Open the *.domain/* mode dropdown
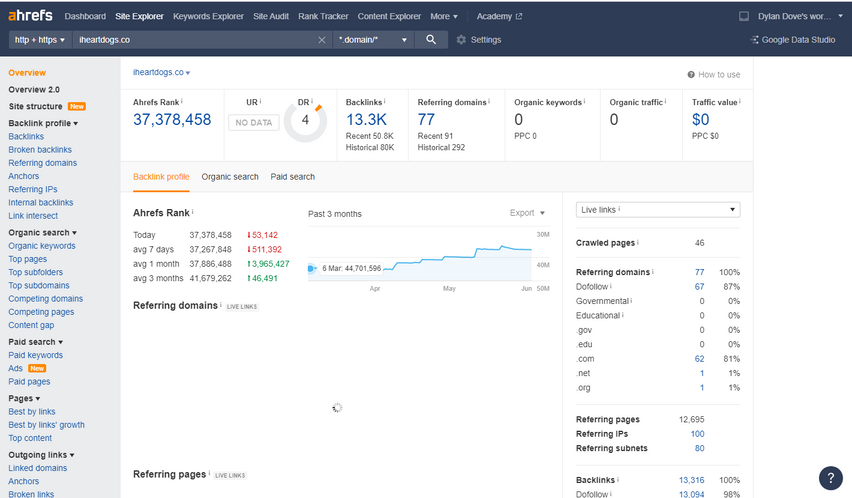The height and width of the screenshot is (498, 852). 373,40
